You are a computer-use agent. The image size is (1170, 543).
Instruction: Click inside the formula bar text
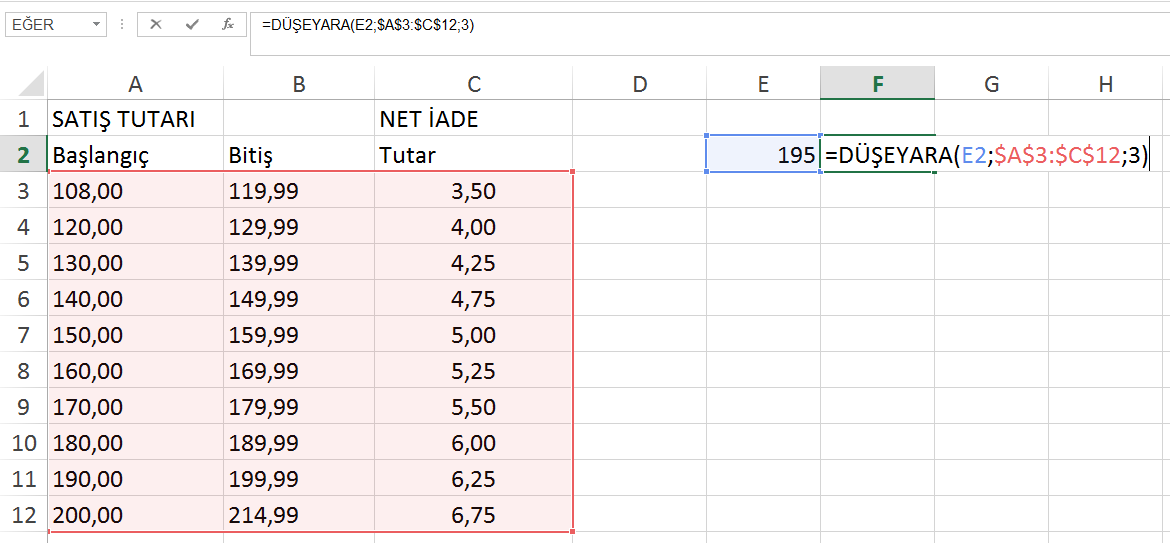click(x=700, y=25)
